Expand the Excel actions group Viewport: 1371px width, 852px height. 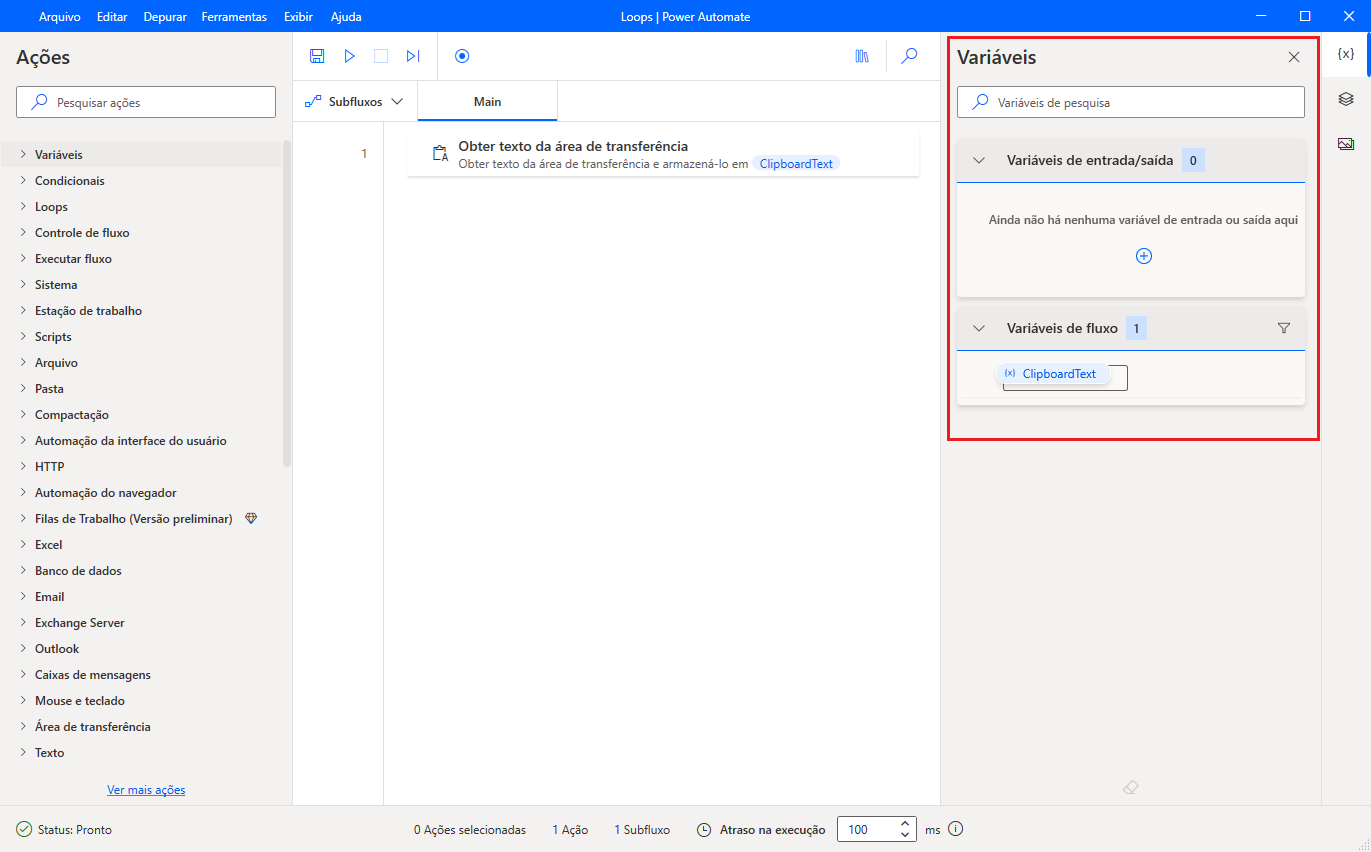click(23, 545)
